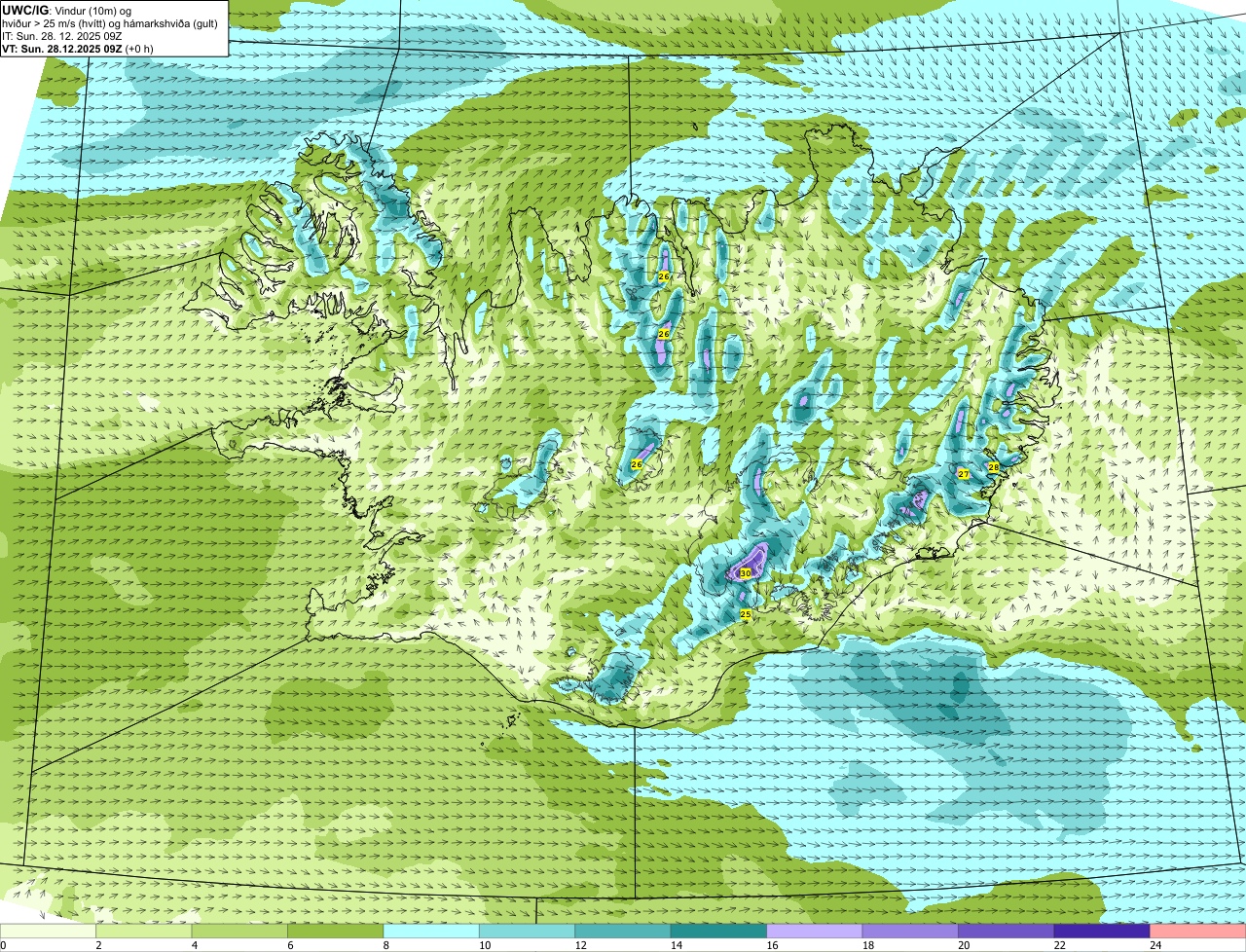Screen dimensions: 1246x952
Task: Click the legend scale value 22
Action: (x=1059, y=945)
